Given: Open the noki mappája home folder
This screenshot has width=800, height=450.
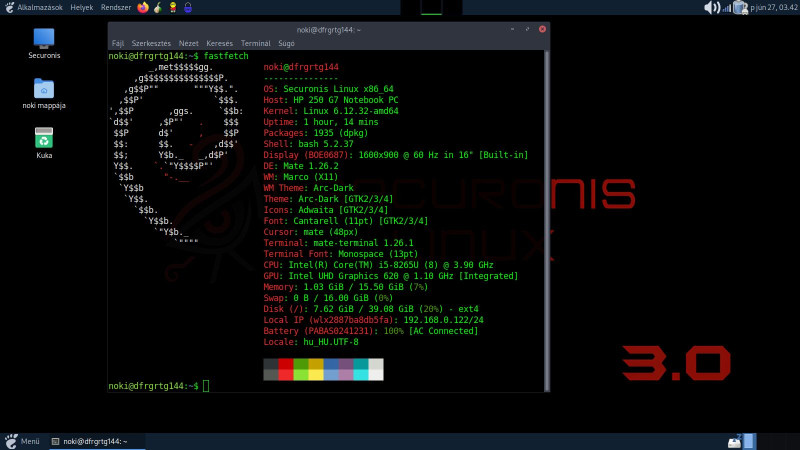Looking at the screenshot, I should [x=44, y=94].
